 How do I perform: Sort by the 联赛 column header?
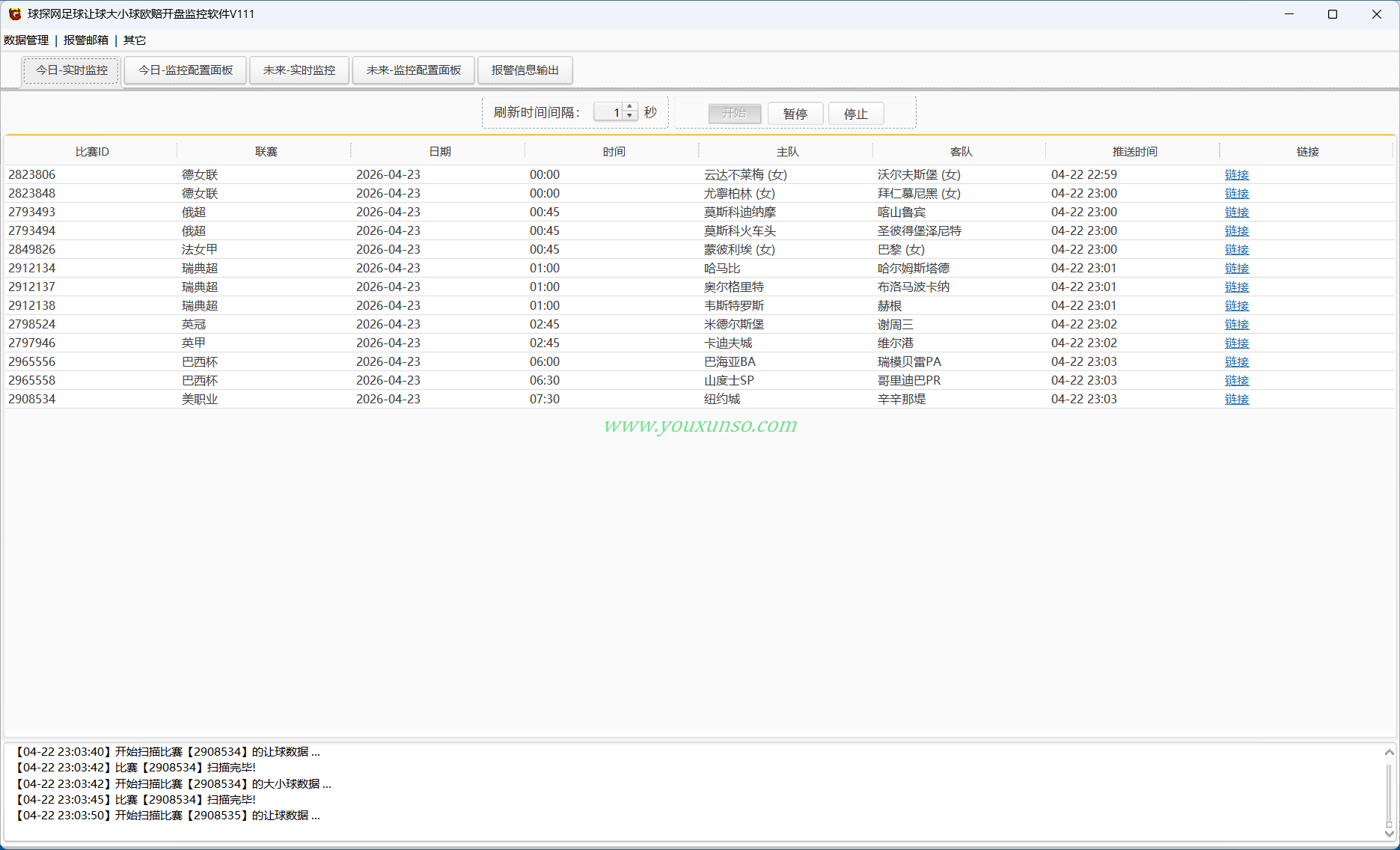pos(266,151)
